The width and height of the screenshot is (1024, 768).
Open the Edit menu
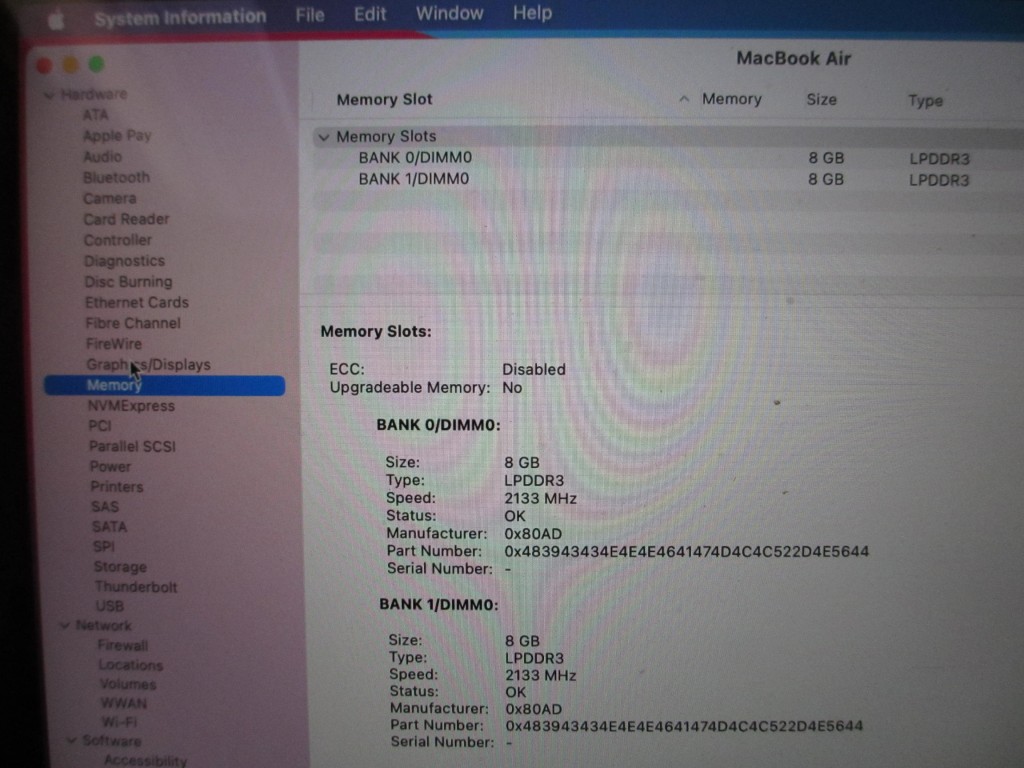pos(370,14)
